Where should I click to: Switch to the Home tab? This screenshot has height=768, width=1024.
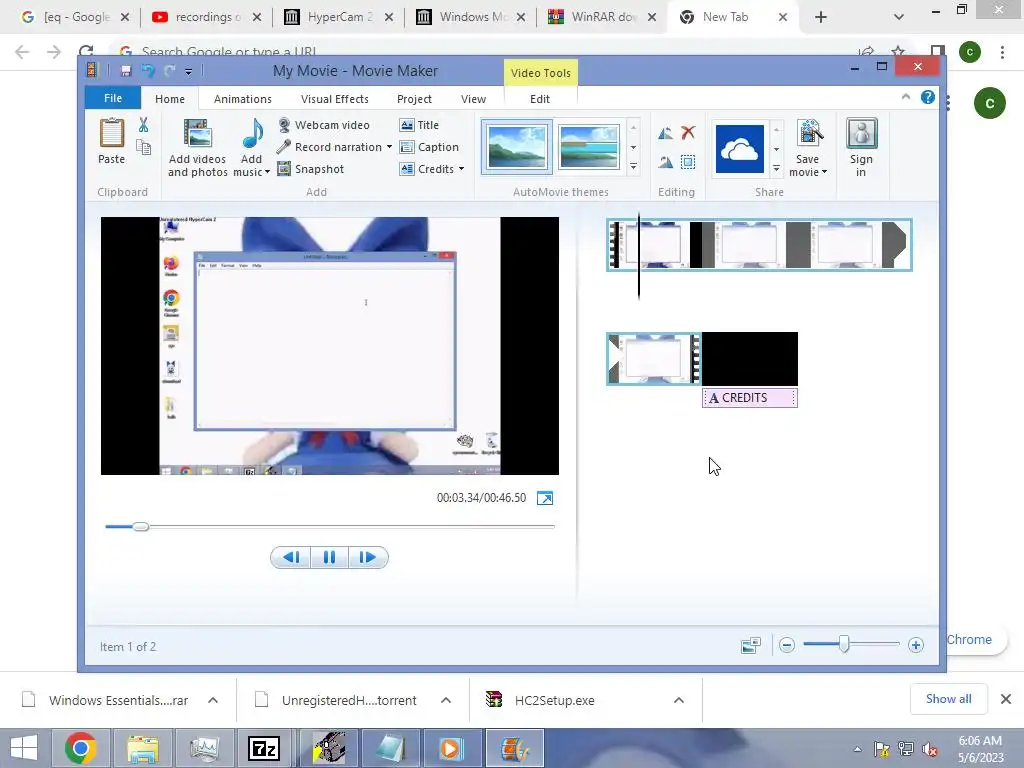(170, 99)
